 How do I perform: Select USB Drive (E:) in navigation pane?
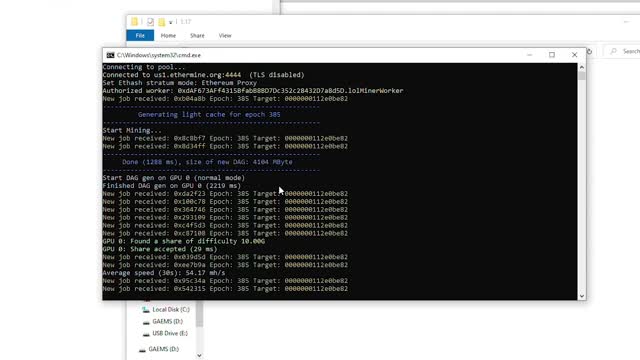[170, 333]
